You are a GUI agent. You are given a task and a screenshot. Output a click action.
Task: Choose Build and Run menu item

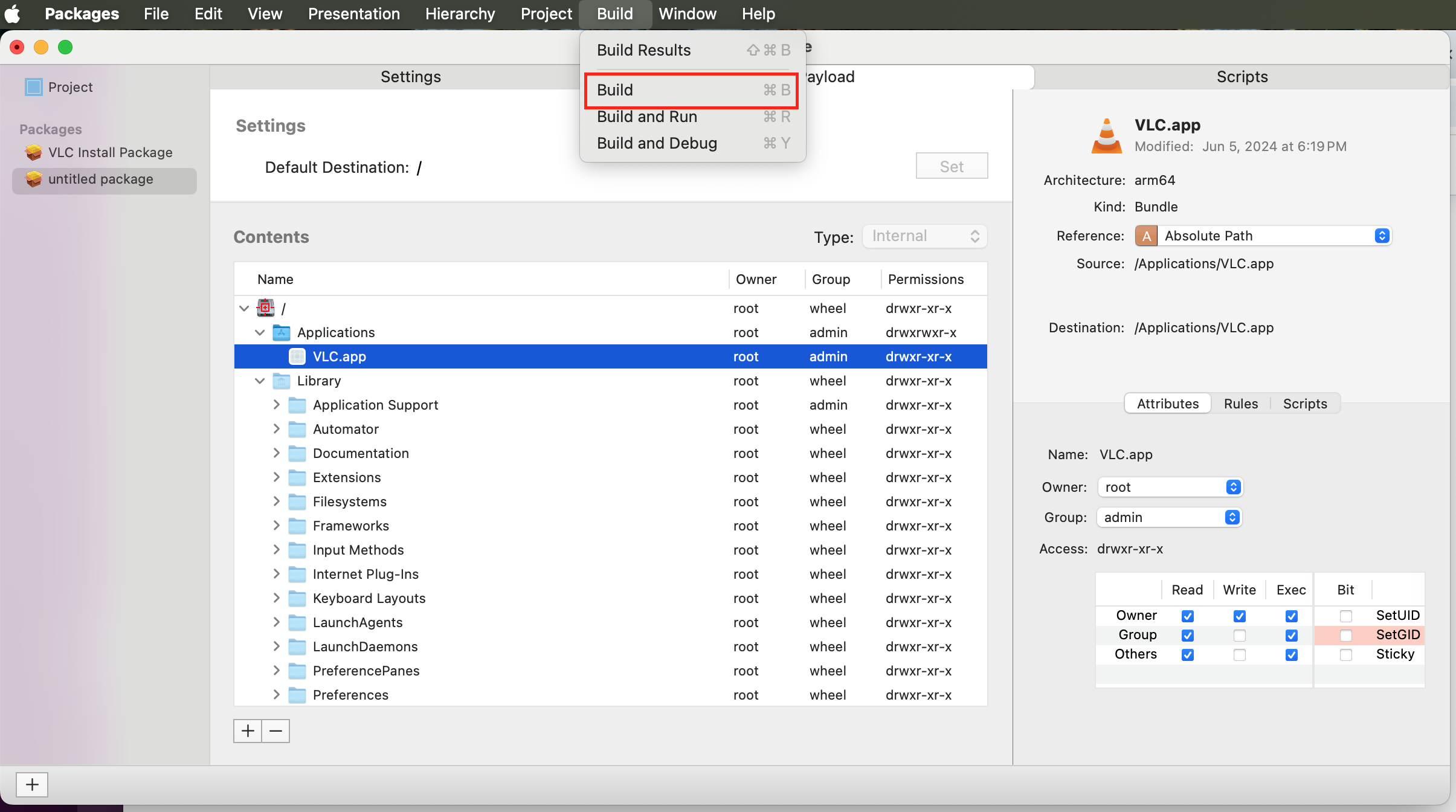click(692, 117)
